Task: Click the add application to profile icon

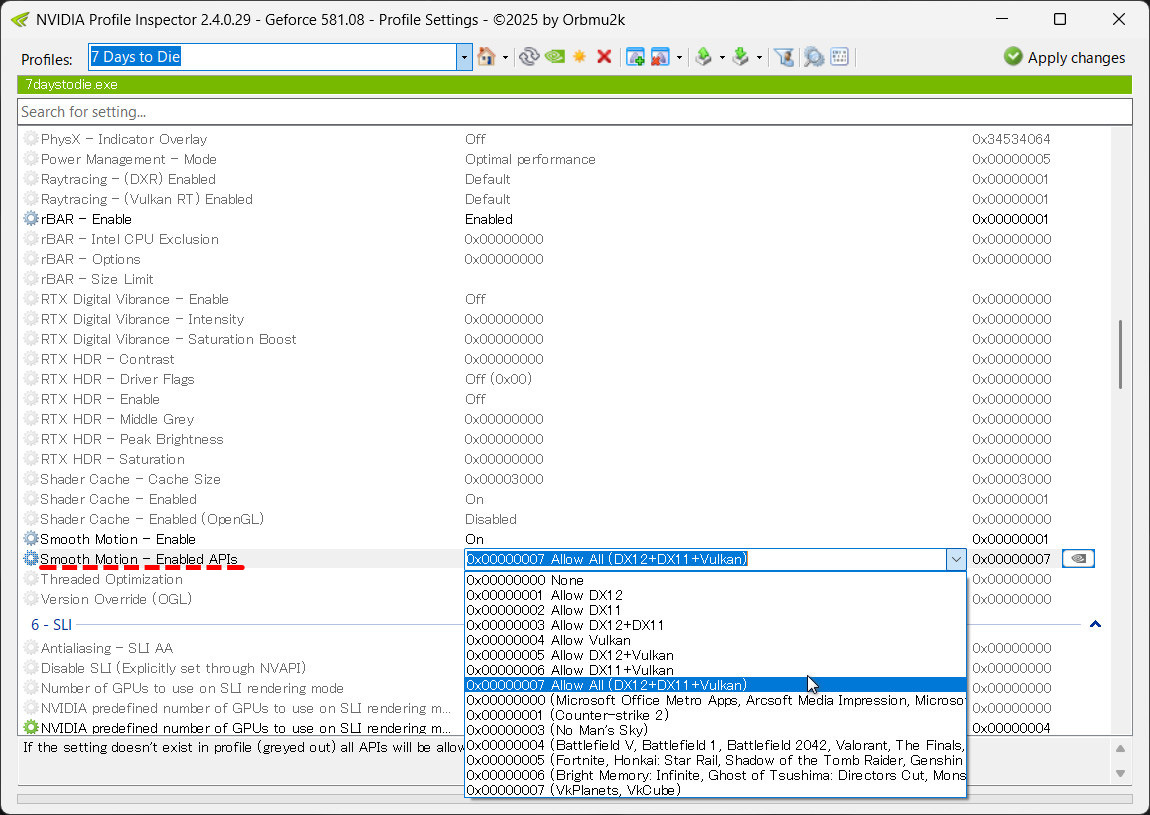Action: click(x=635, y=57)
